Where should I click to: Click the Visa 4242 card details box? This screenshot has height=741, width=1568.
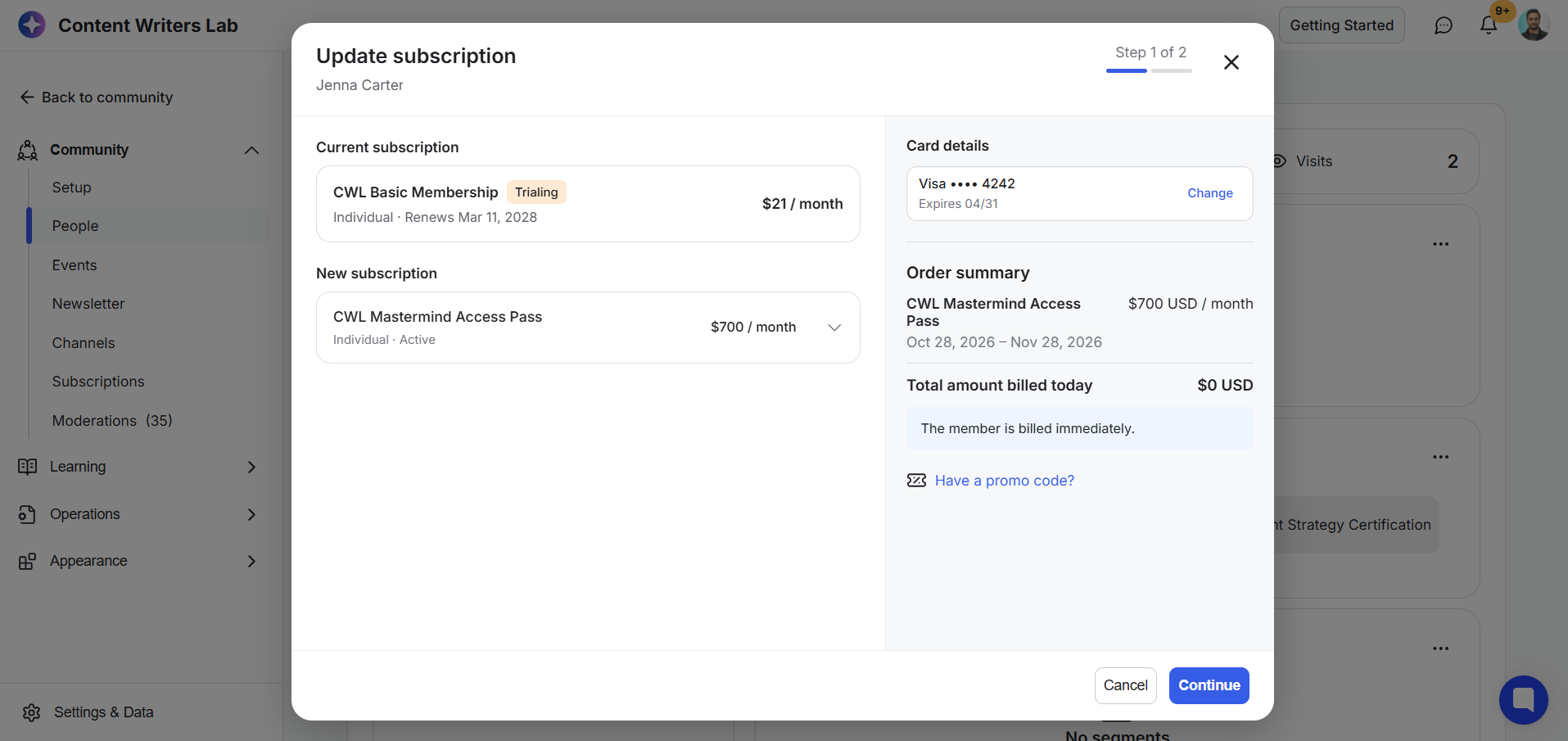tap(1079, 193)
